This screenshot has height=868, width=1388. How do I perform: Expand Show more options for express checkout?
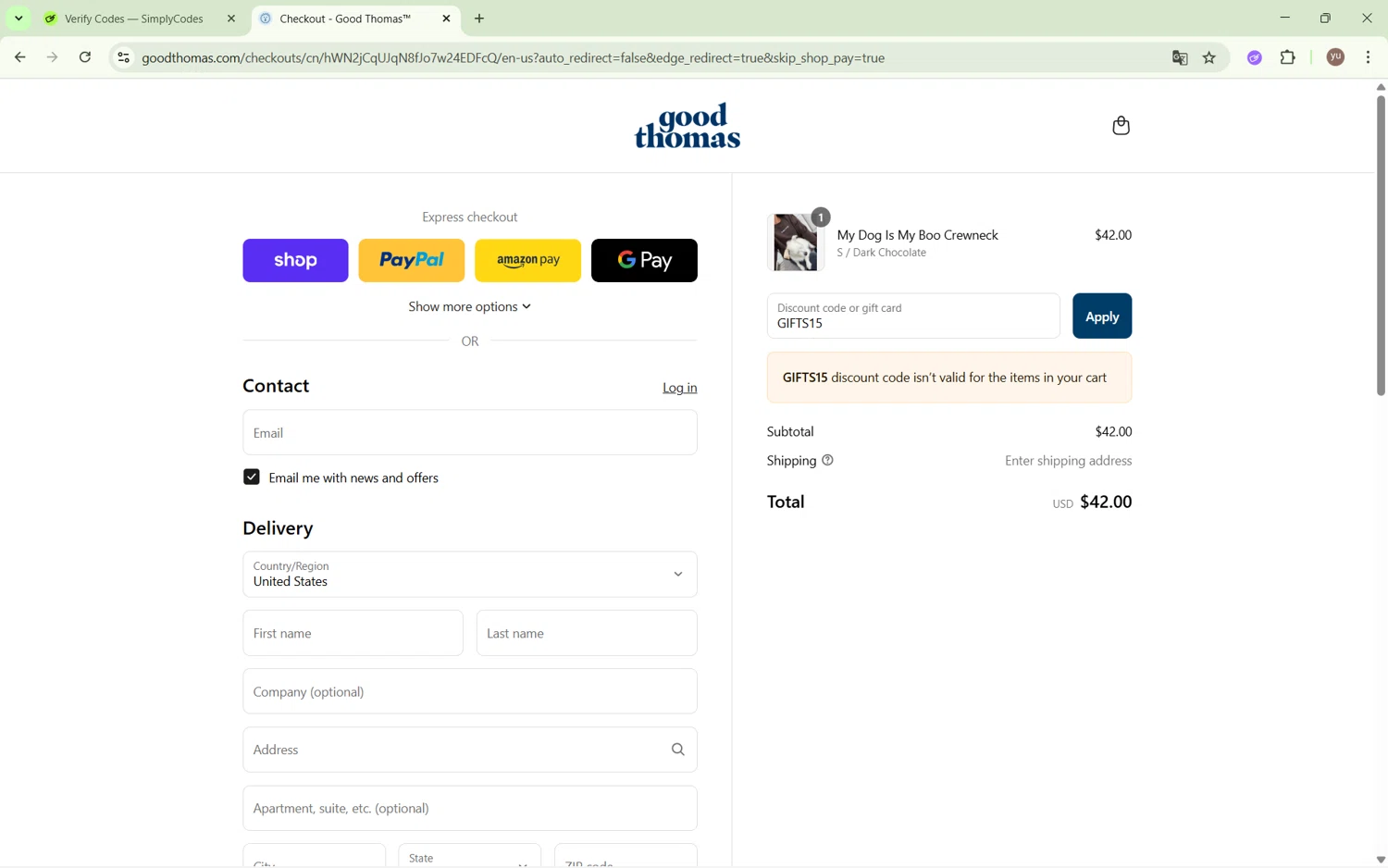point(470,306)
